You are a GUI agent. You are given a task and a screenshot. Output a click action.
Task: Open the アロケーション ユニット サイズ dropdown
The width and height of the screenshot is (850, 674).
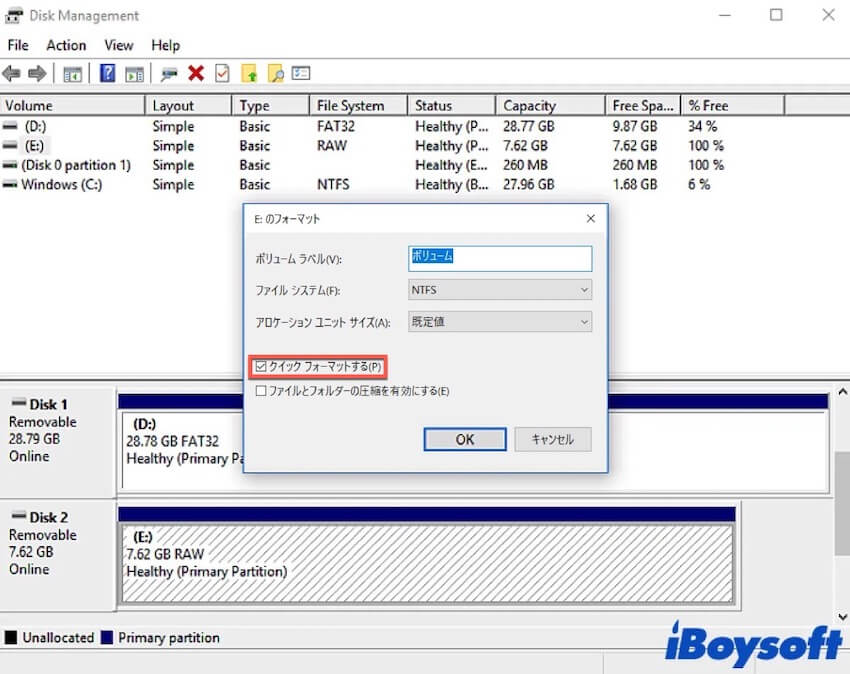(500, 322)
